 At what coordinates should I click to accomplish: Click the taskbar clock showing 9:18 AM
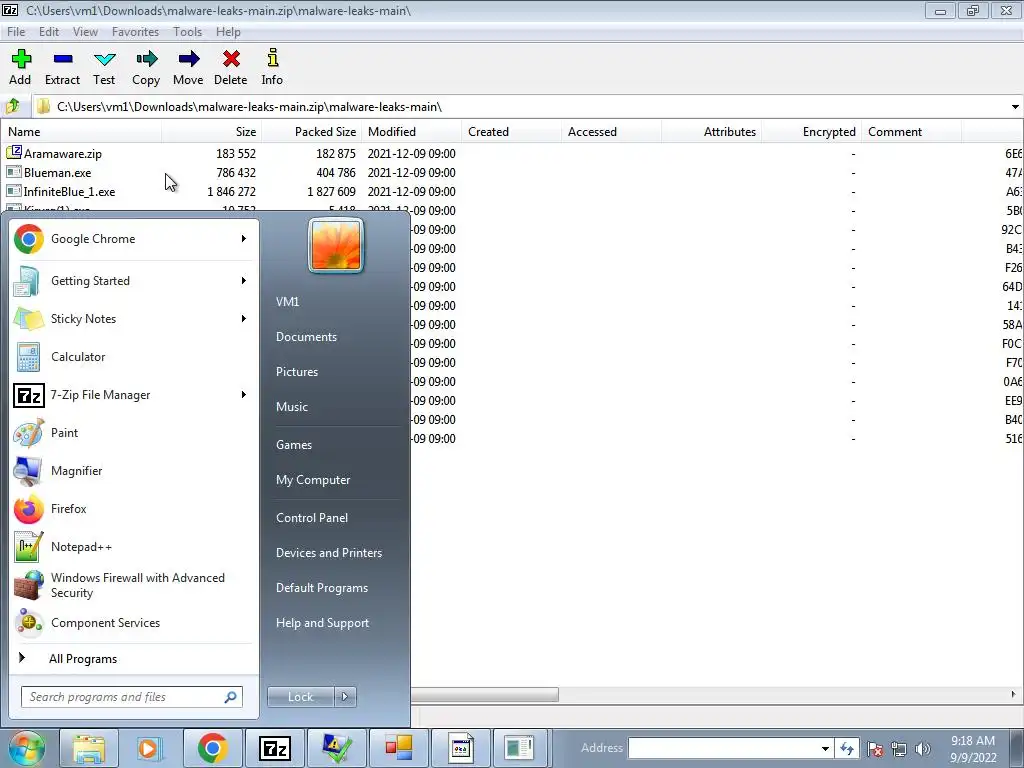tap(973, 749)
